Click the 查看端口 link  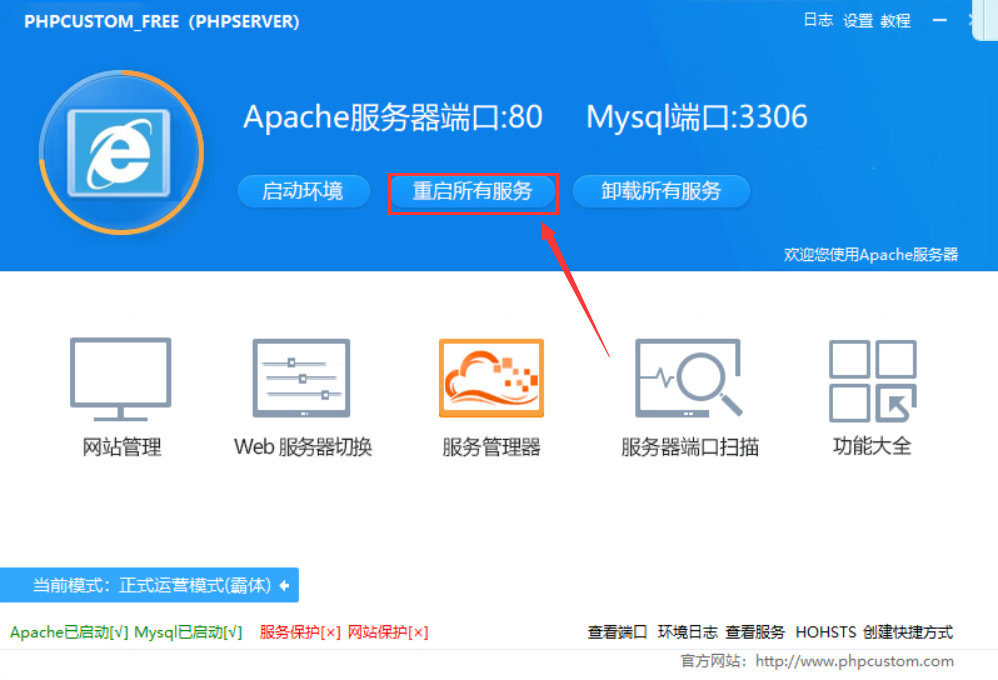pos(617,632)
